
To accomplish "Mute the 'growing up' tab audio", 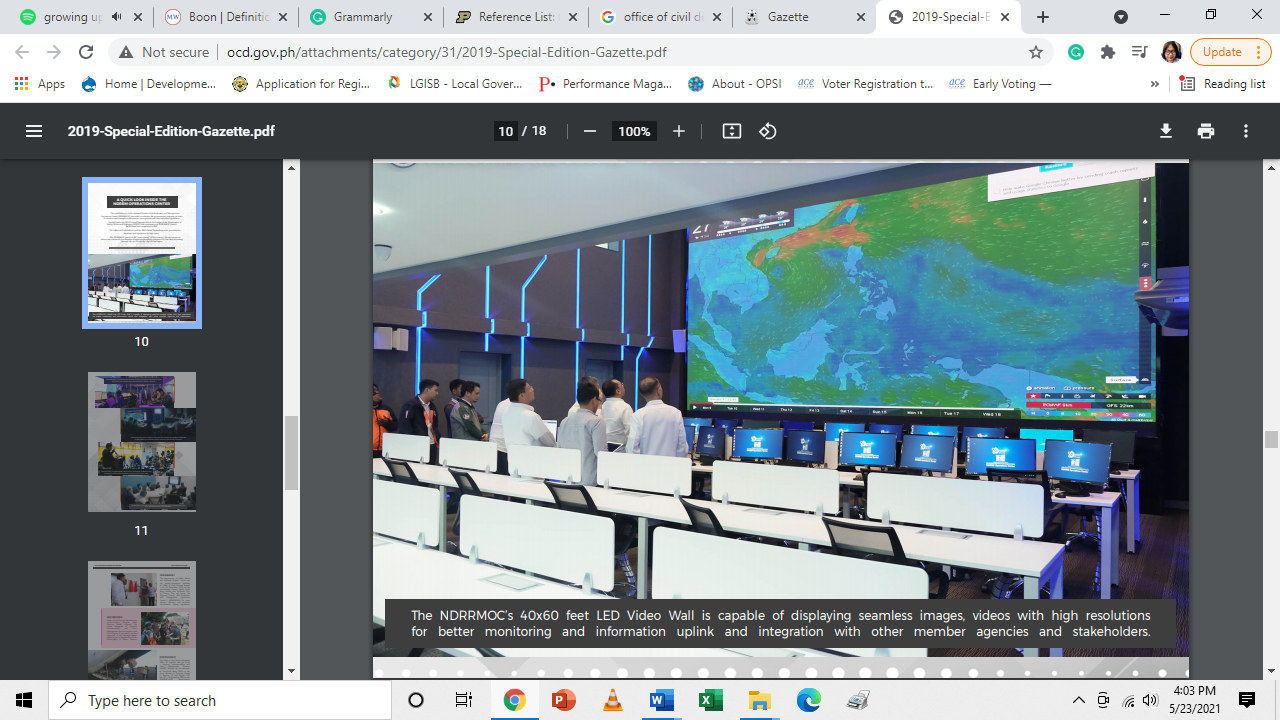I will tap(118, 17).
